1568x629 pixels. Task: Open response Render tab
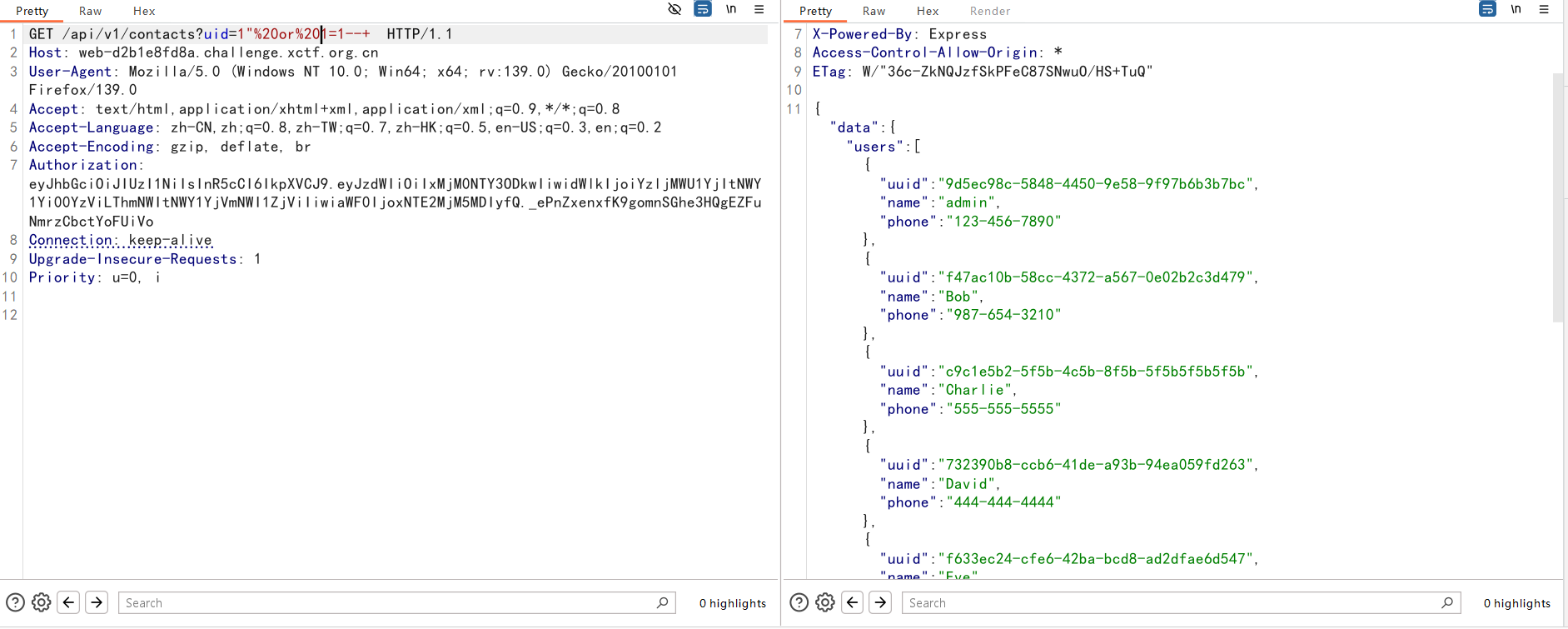click(x=990, y=11)
